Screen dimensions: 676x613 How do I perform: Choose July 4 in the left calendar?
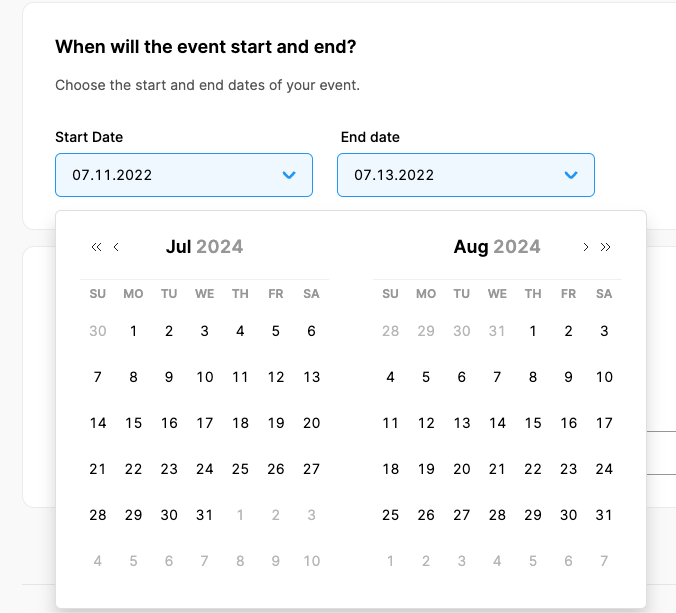(x=240, y=331)
